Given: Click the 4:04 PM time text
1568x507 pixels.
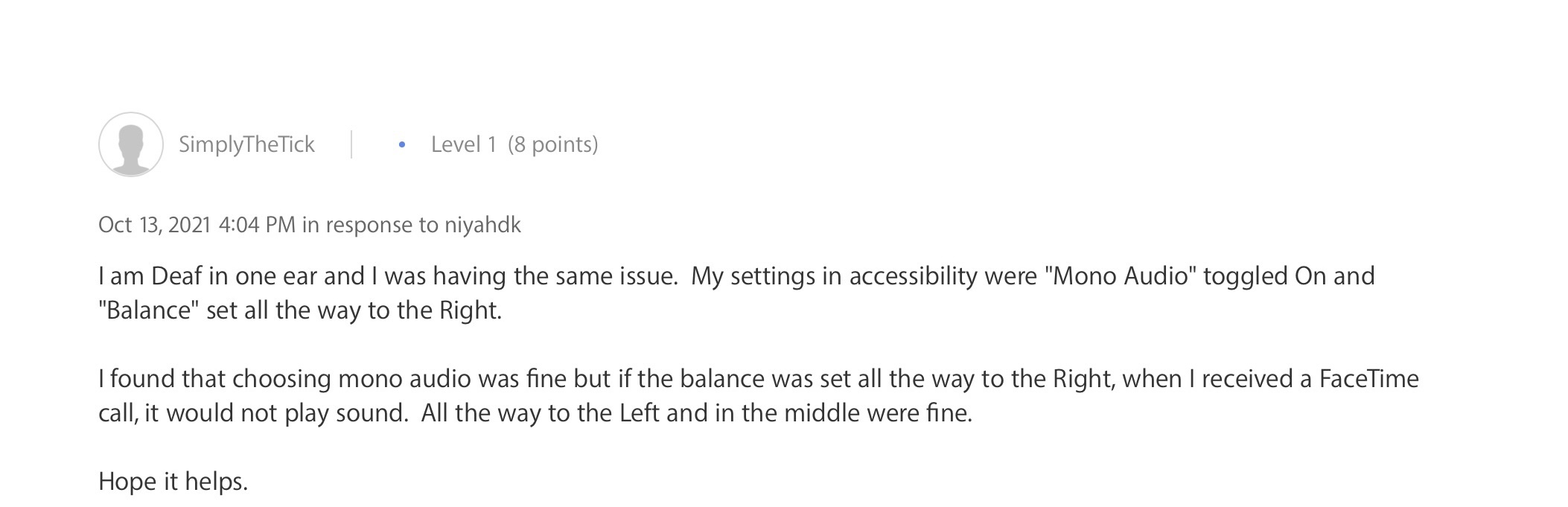Looking at the screenshot, I should click(257, 225).
